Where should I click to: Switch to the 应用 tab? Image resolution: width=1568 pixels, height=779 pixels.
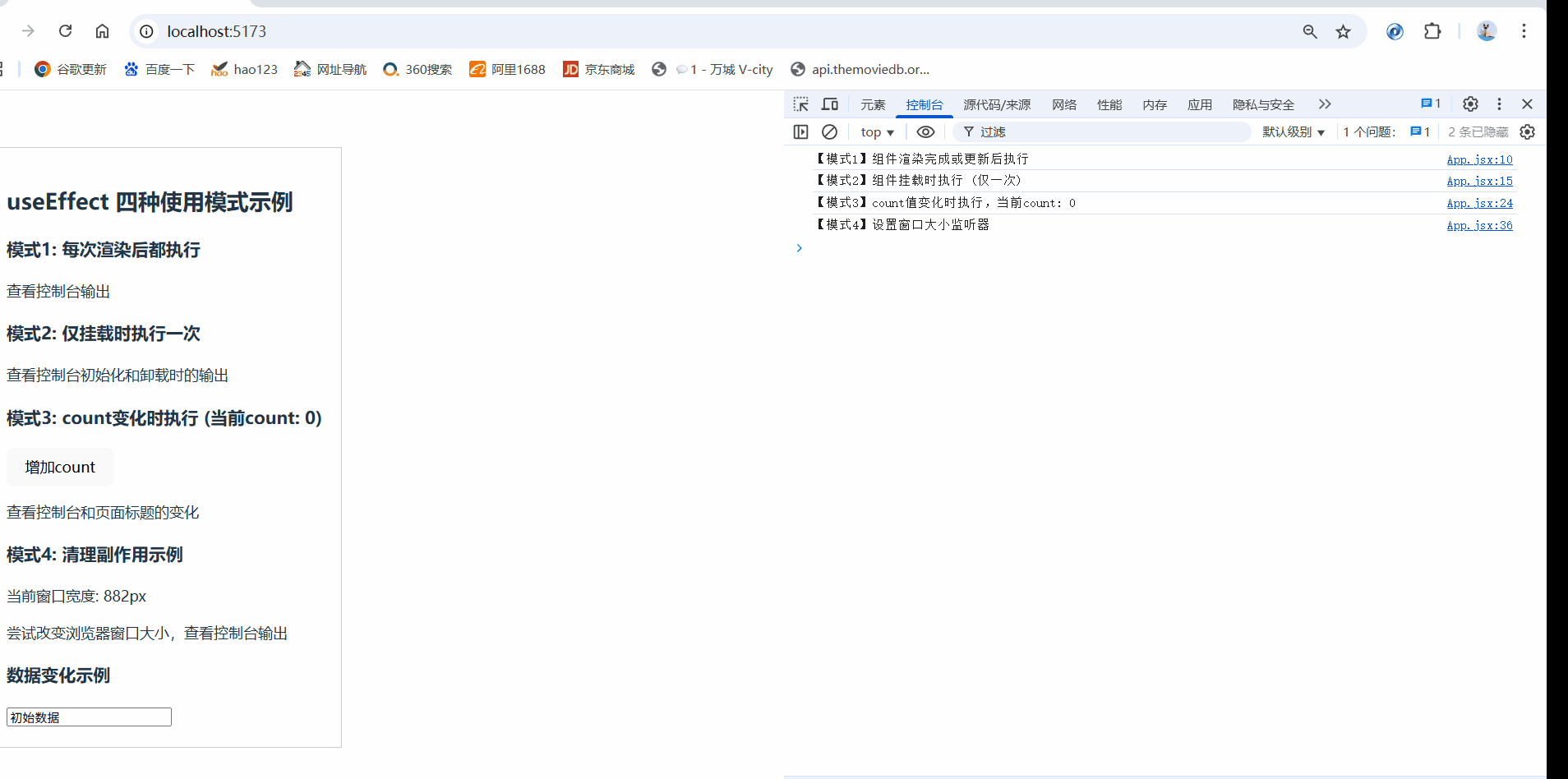click(x=1200, y=104)
